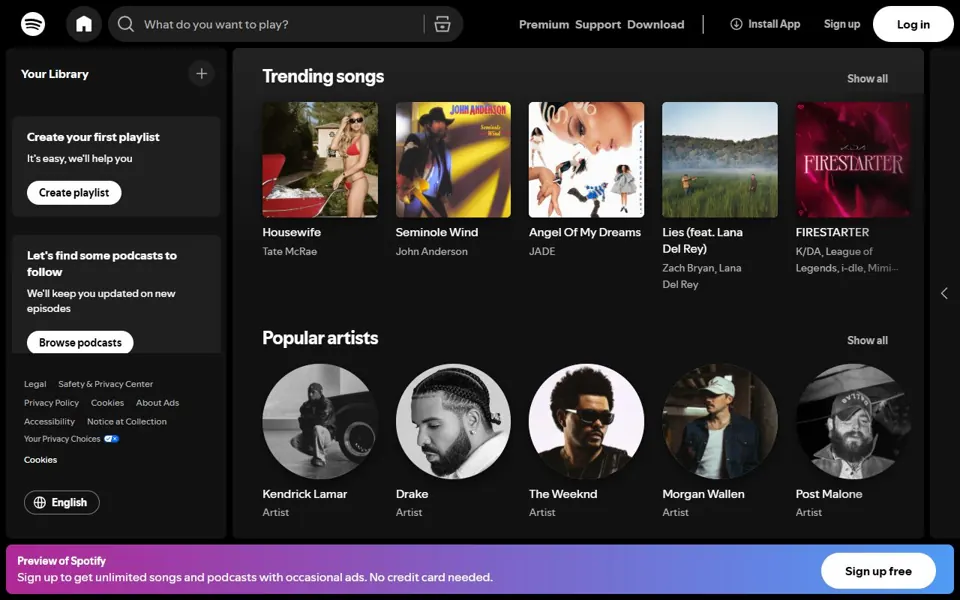
Task: Open the Housewife album cover
Action: (320, 160)
